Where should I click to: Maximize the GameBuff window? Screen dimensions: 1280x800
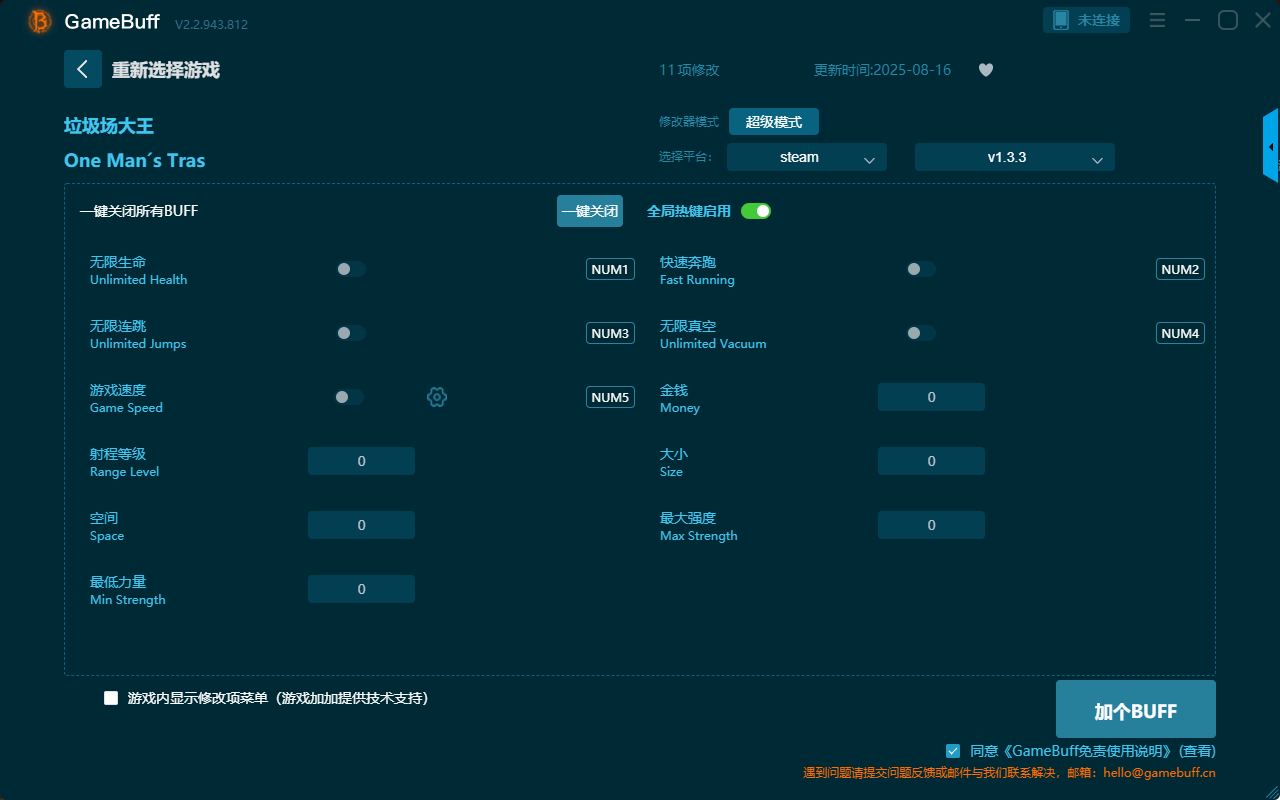click(x=1228, y=20)
